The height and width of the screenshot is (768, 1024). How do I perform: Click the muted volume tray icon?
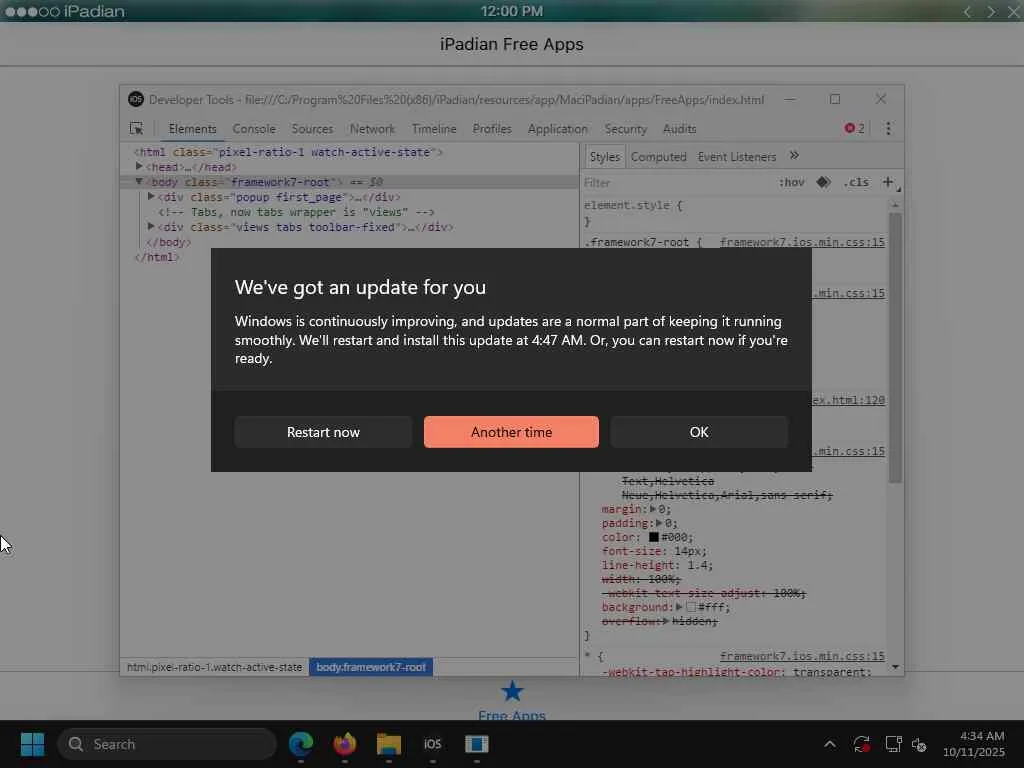(x=920, y=744)
